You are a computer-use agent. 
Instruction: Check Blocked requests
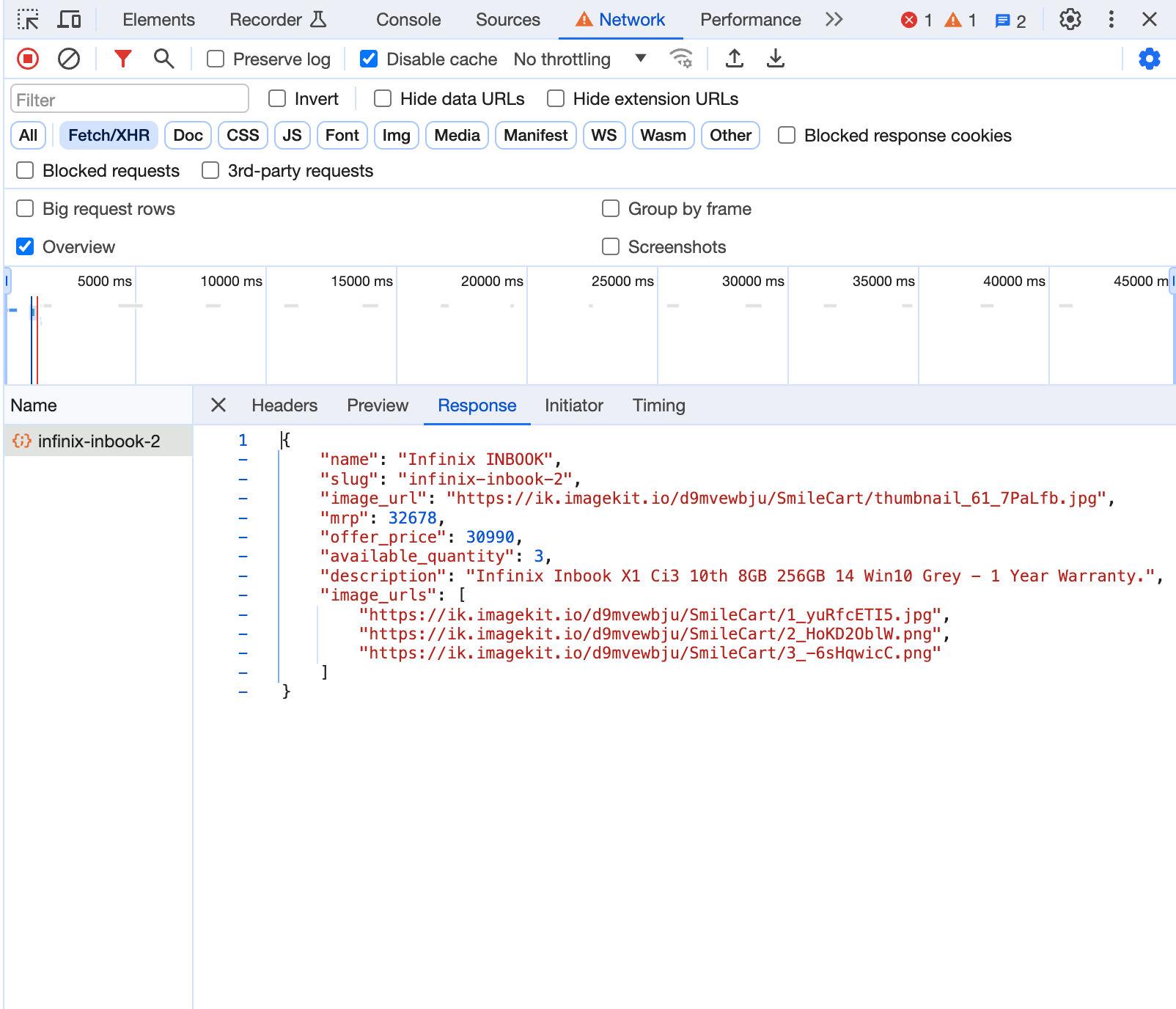25,170
